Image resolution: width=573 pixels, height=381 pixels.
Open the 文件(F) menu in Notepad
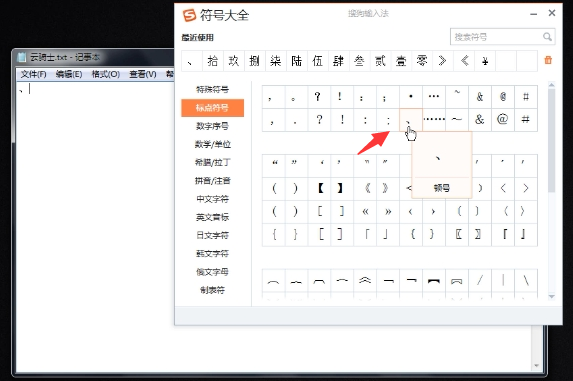coord(33,74)
